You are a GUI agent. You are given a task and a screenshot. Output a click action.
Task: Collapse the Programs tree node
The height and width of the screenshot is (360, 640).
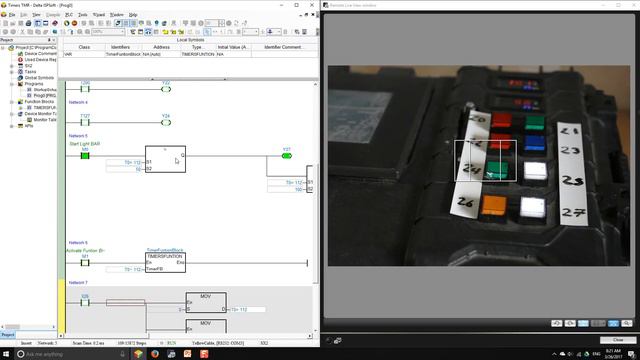tap(12, 84)
